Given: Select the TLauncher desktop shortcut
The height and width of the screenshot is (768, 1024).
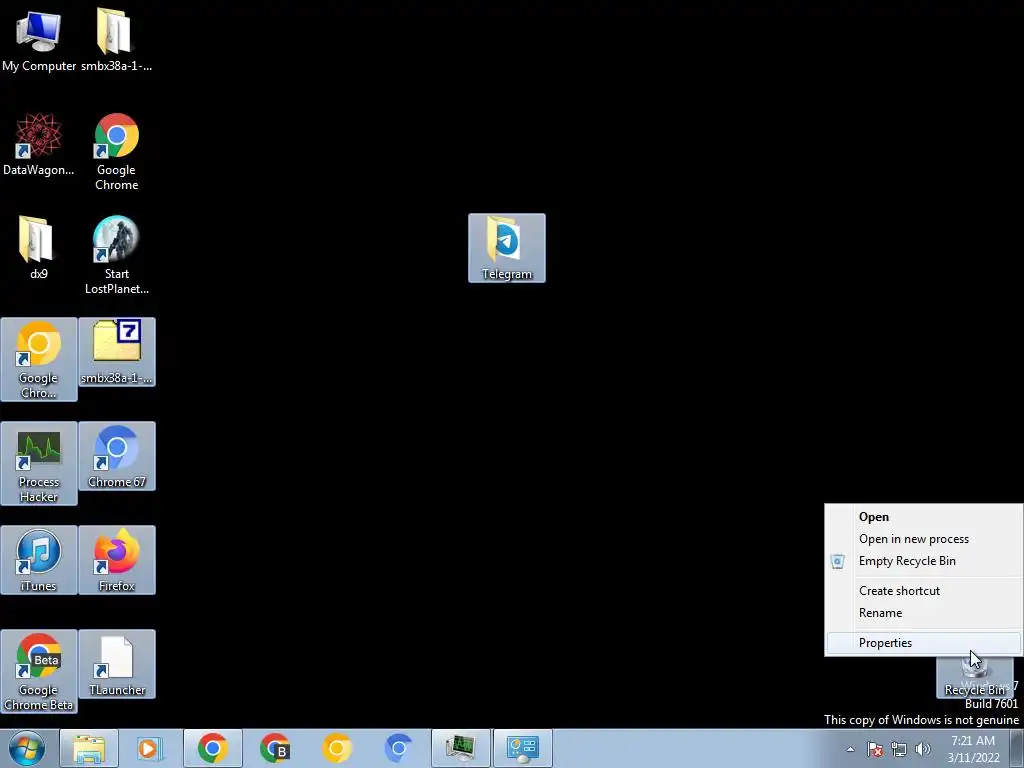Looking at the screenshot, I should tap(116, 664).
